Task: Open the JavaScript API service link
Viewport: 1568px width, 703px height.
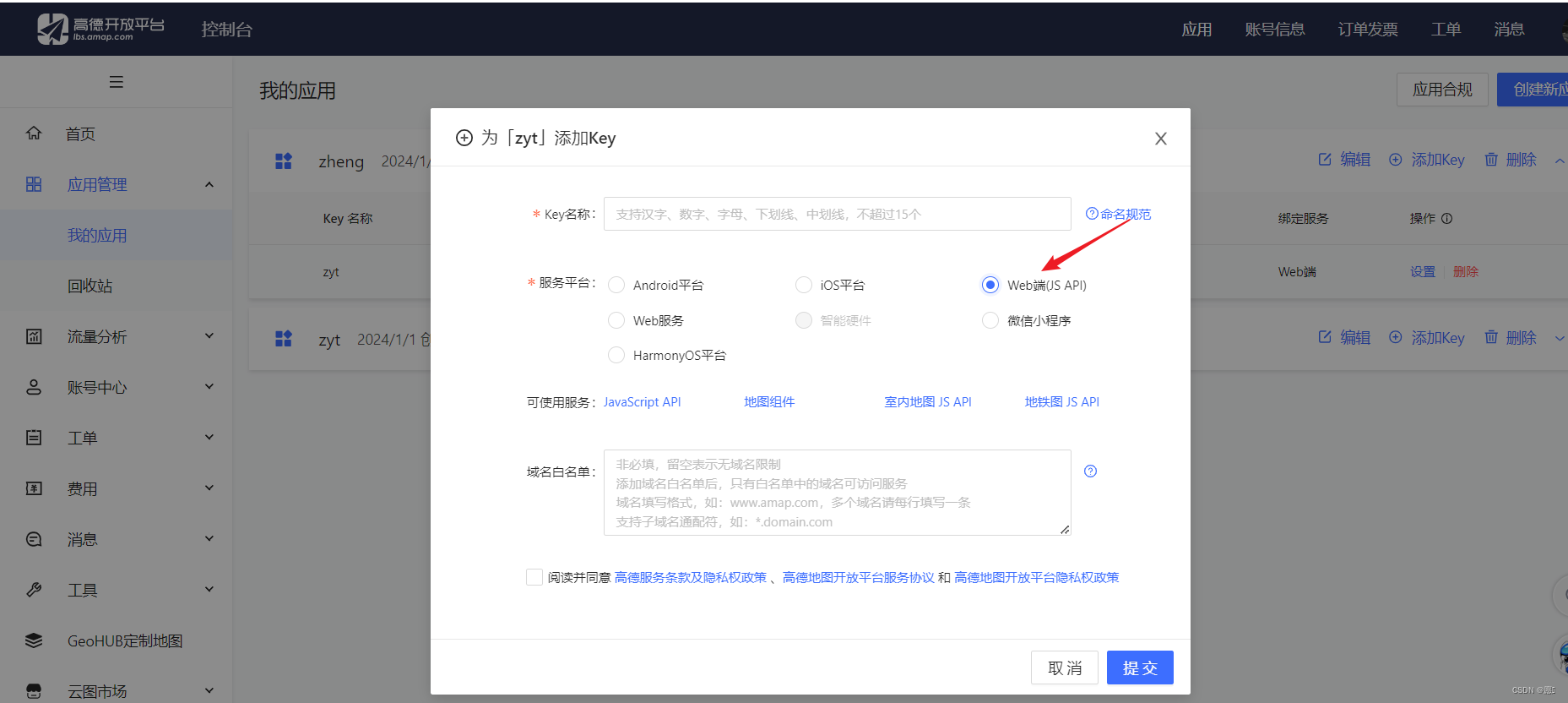Action: [642, 402]
